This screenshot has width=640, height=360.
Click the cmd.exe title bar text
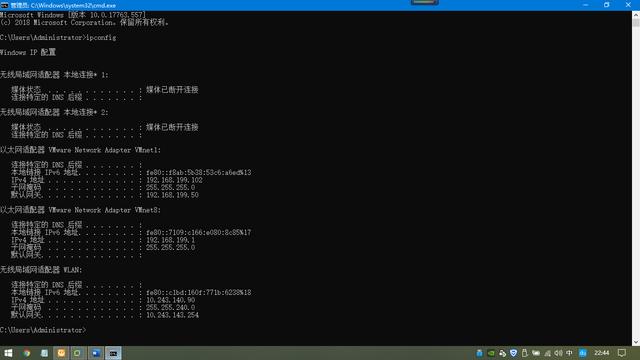coord(63,5)
